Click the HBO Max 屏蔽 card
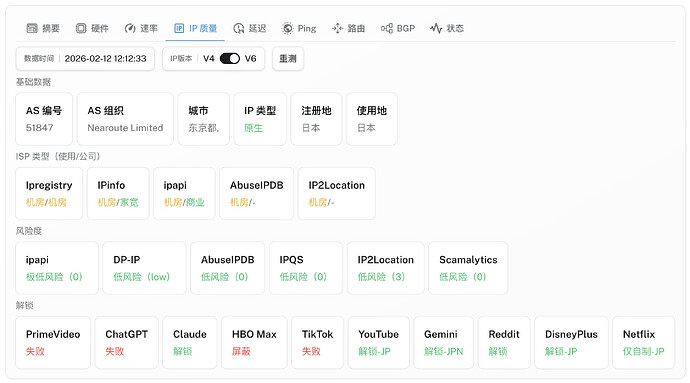 click(x=254, y=342)
